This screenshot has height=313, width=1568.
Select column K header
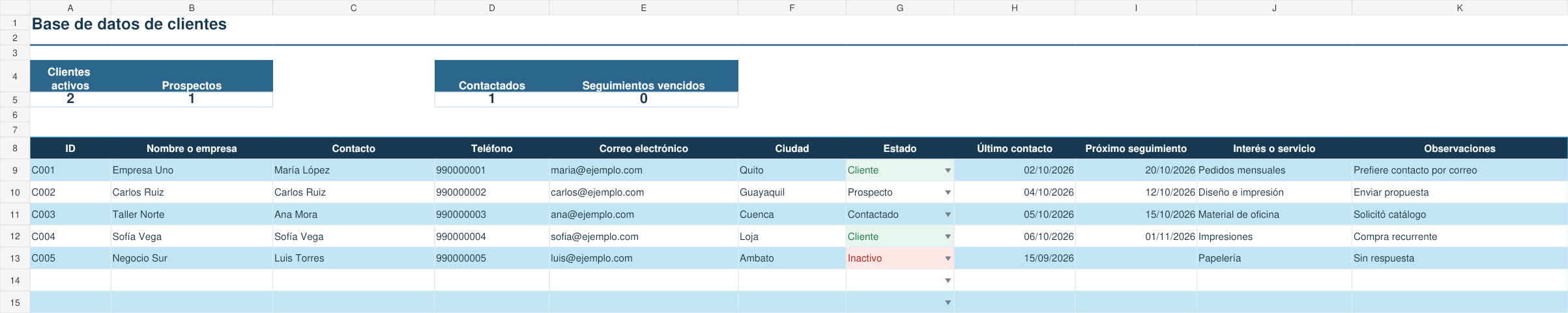[1460, 8]
